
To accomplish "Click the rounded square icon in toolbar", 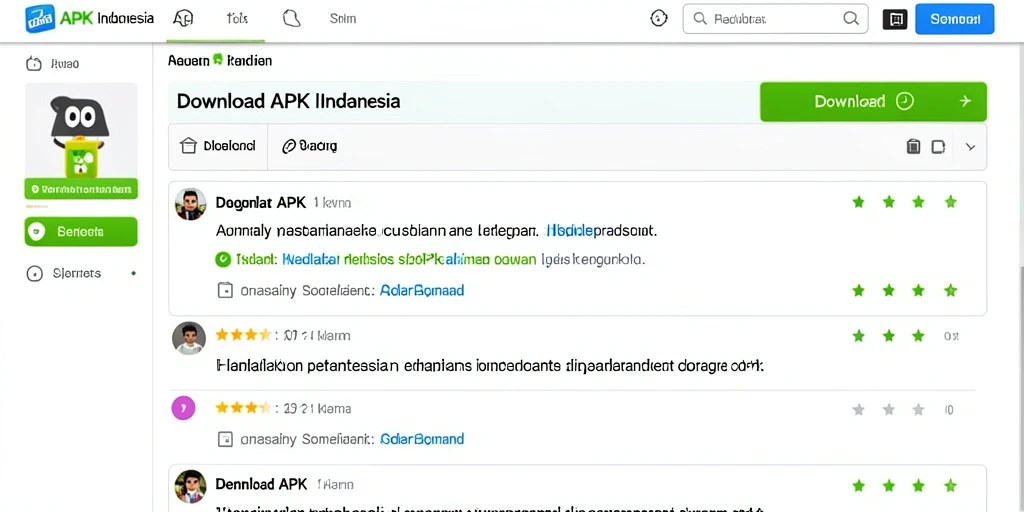I will [x=938, y=146].
